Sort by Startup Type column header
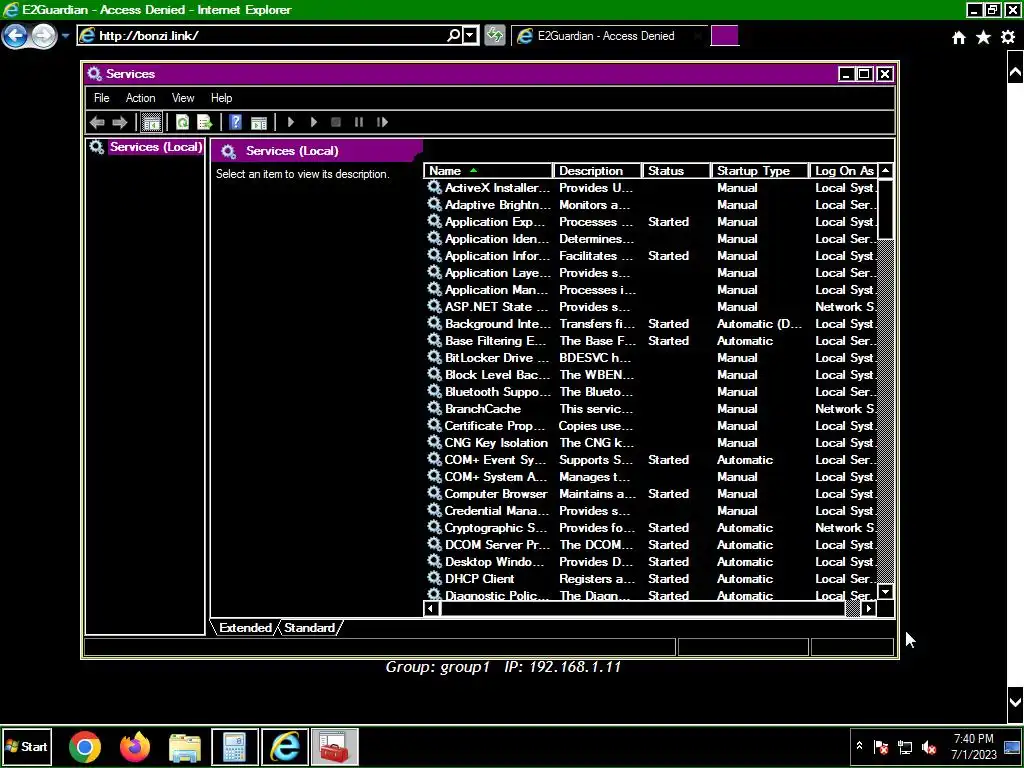 tap(760, 170)
